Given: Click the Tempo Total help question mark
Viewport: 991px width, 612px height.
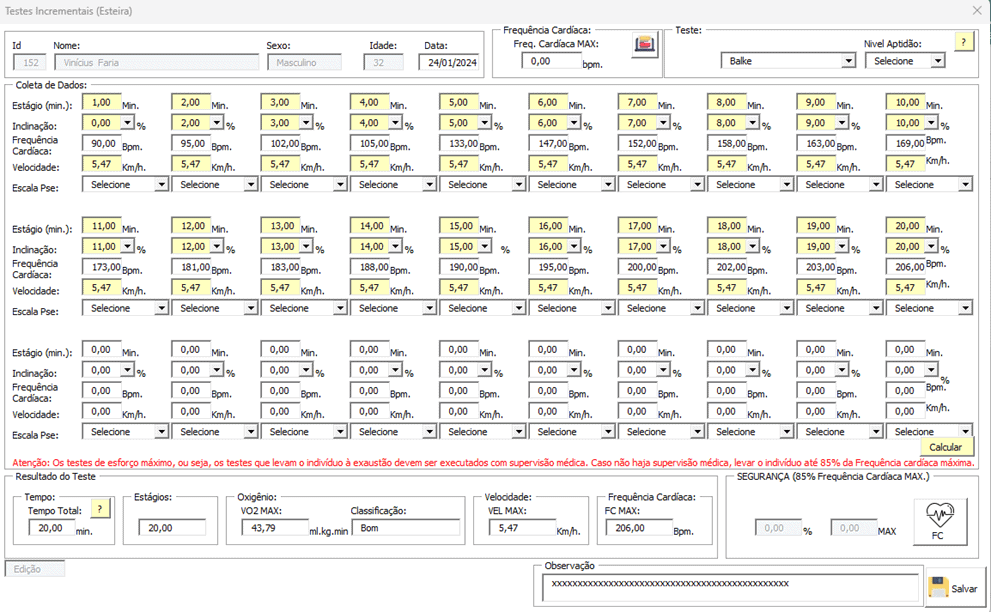Looking at the screenshot, I should 100,509.
